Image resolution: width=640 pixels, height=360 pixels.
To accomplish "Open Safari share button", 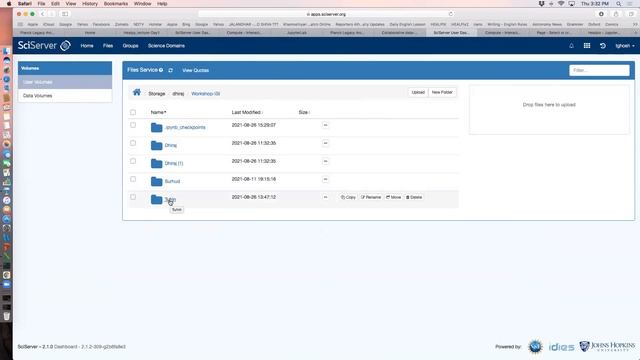I will 616,14.
